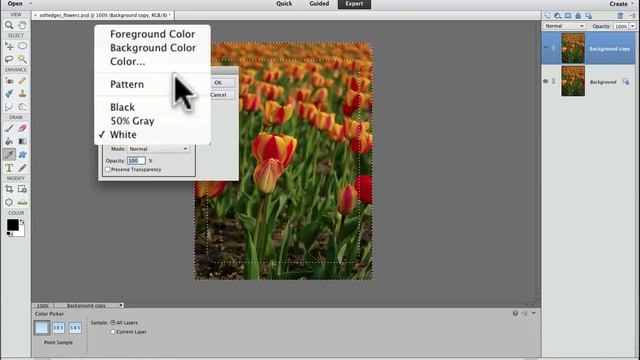Select the Eraser tool
Viewport: 640px width, 360px height.
22,128
